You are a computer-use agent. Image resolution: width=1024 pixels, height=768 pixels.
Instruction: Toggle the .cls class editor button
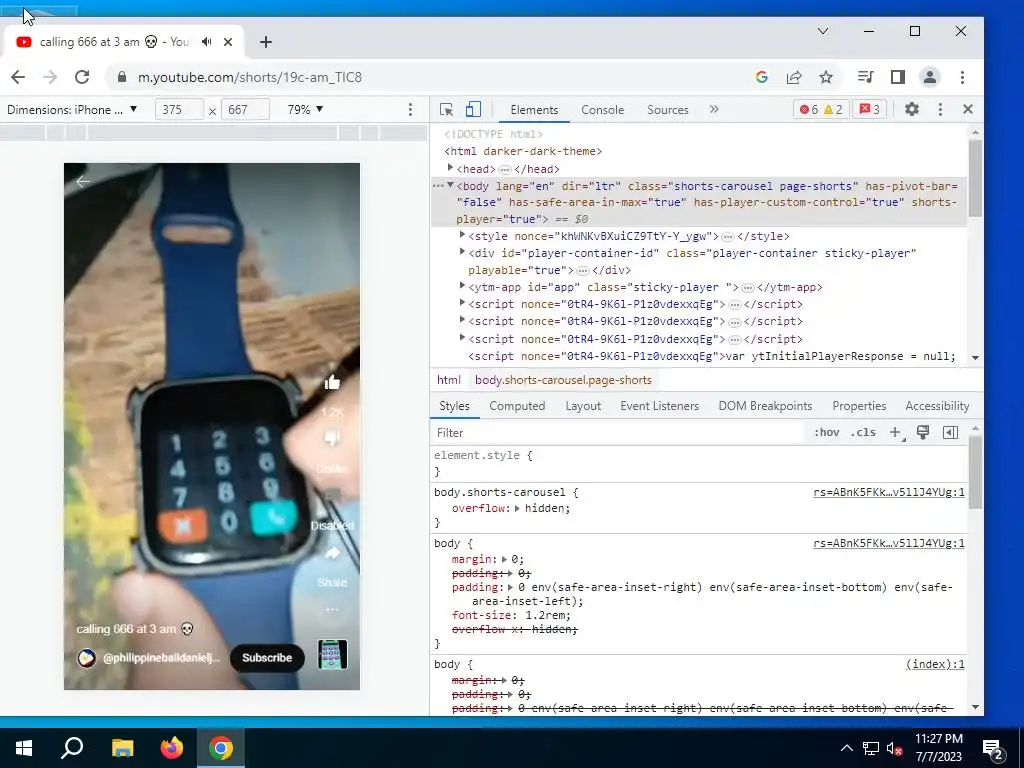[863, 432]
